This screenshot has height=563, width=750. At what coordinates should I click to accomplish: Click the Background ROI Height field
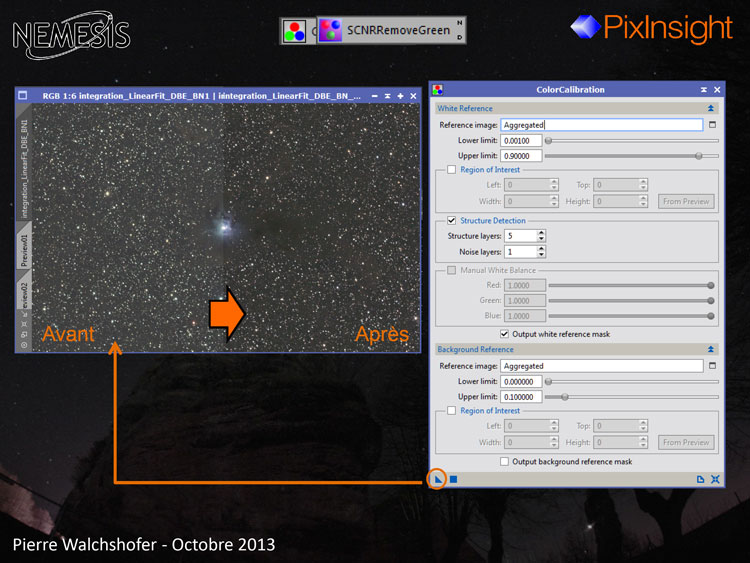(x=617, y=442)
